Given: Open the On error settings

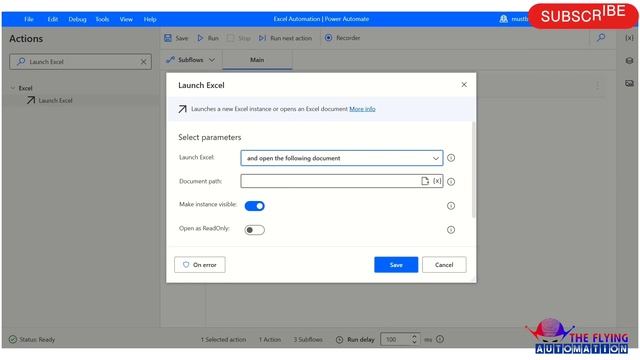Looking at the screenshot, I should point(200,264).
